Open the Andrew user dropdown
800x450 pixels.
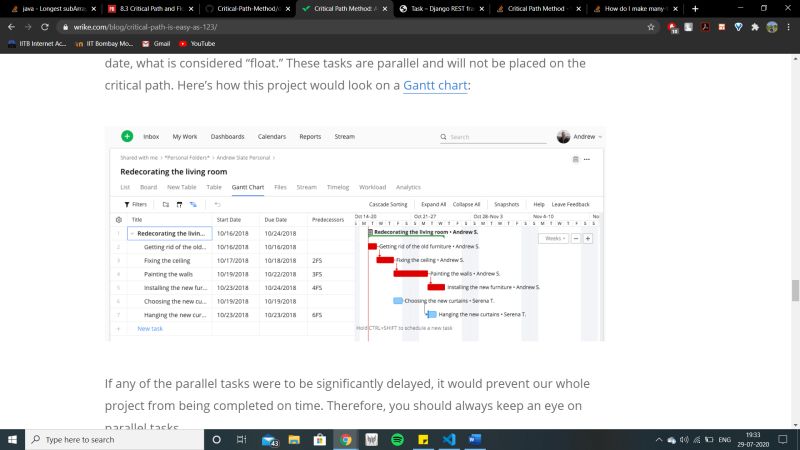[x=580, y=137]
